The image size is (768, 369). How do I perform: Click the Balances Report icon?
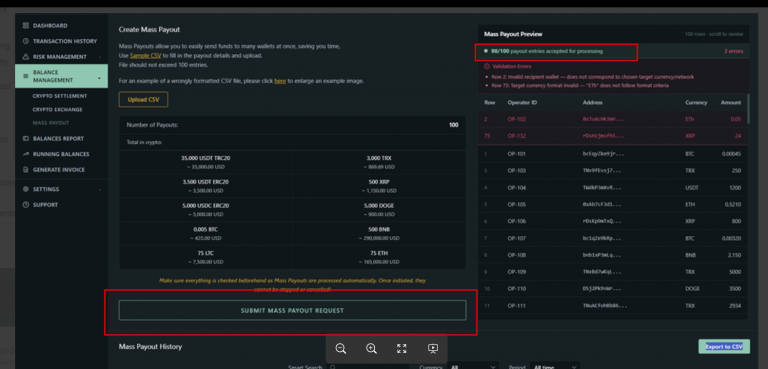point(26,139)
